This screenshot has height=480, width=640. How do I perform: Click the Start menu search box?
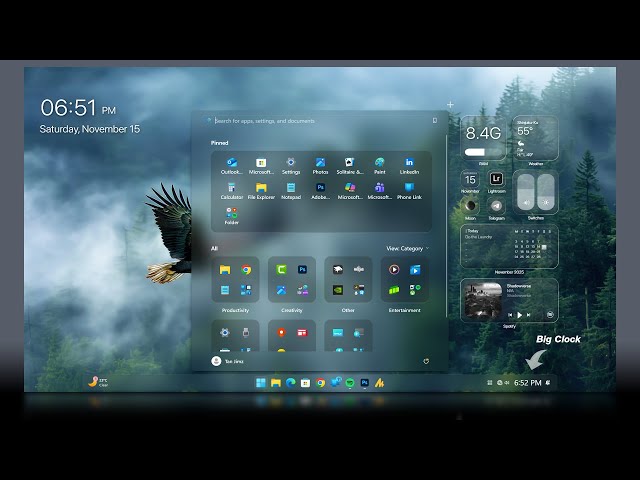tap(318, 121)
